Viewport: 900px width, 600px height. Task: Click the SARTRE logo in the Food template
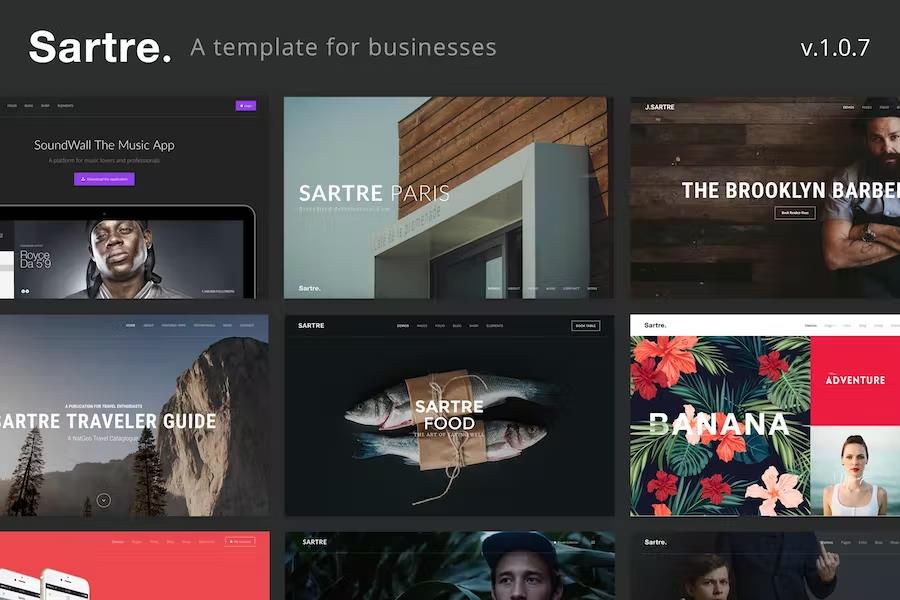tap(312, 326)
